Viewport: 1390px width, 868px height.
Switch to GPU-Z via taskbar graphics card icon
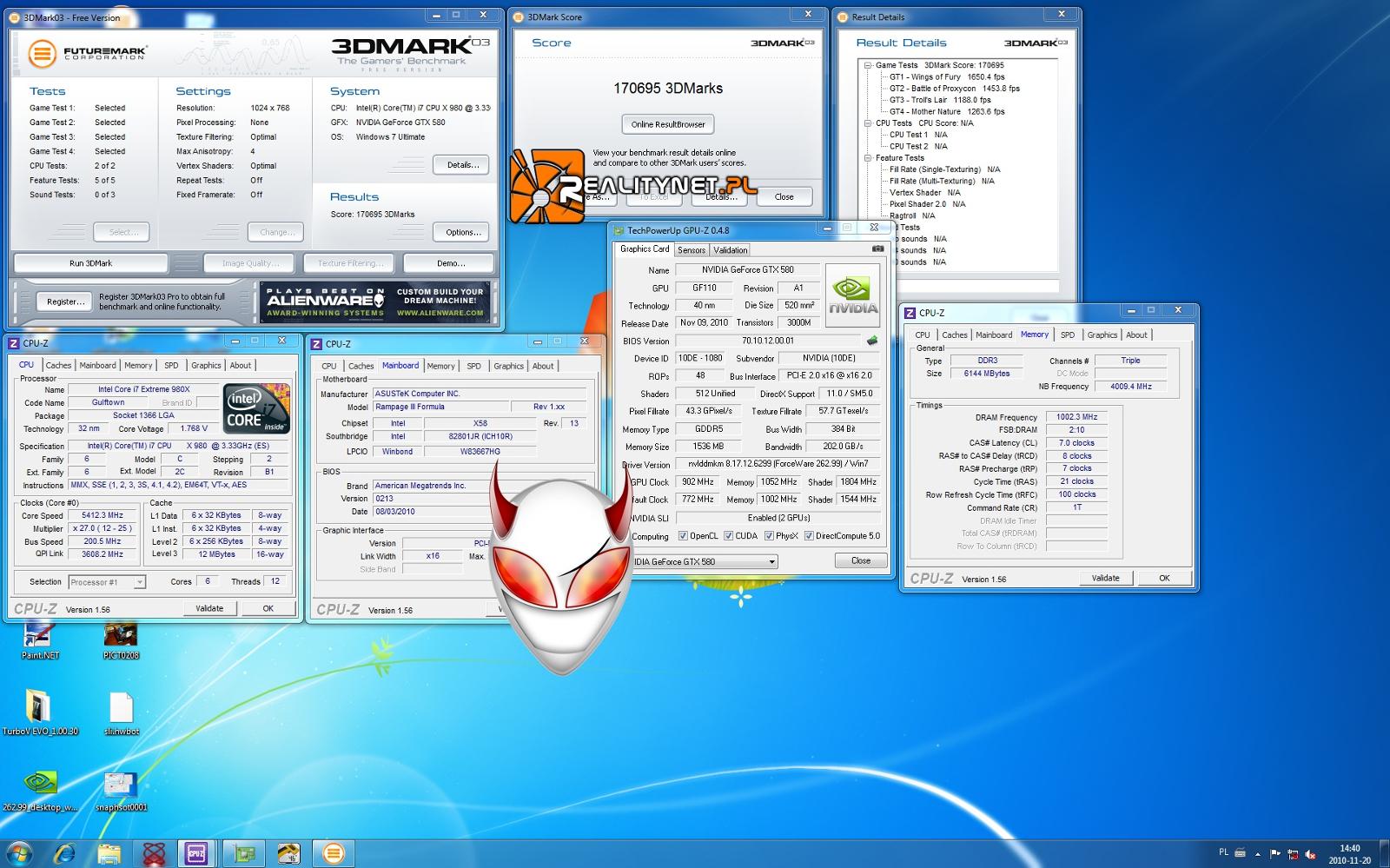243,853
